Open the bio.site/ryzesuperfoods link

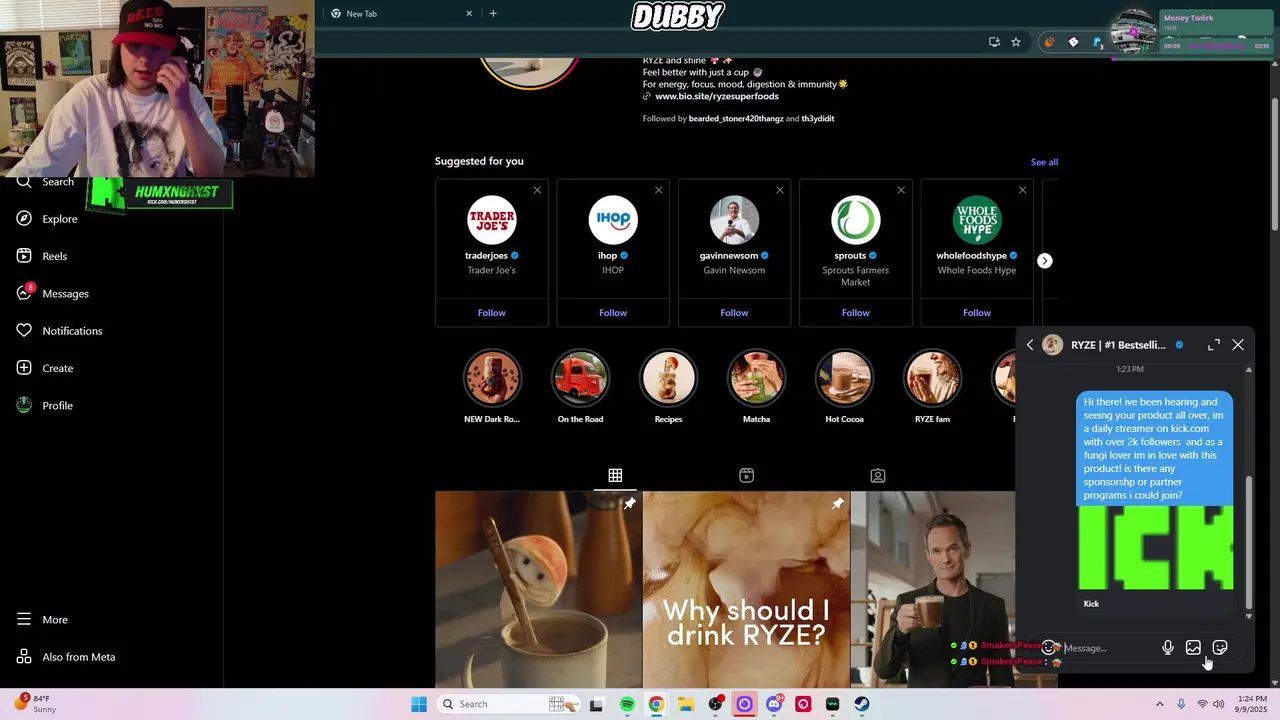(716, 97)
